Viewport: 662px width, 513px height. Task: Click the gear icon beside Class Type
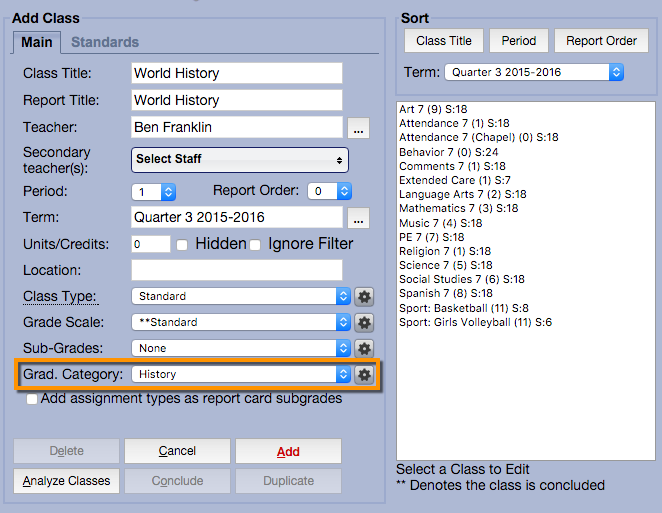(364, 296)
